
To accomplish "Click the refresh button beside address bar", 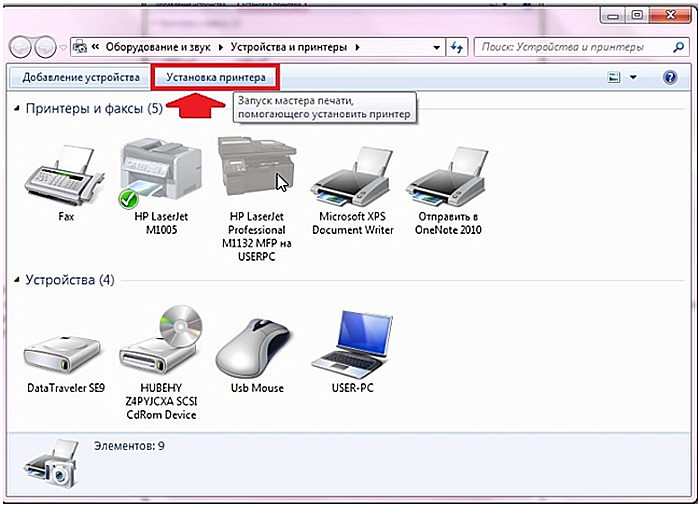I will point(458,46).
